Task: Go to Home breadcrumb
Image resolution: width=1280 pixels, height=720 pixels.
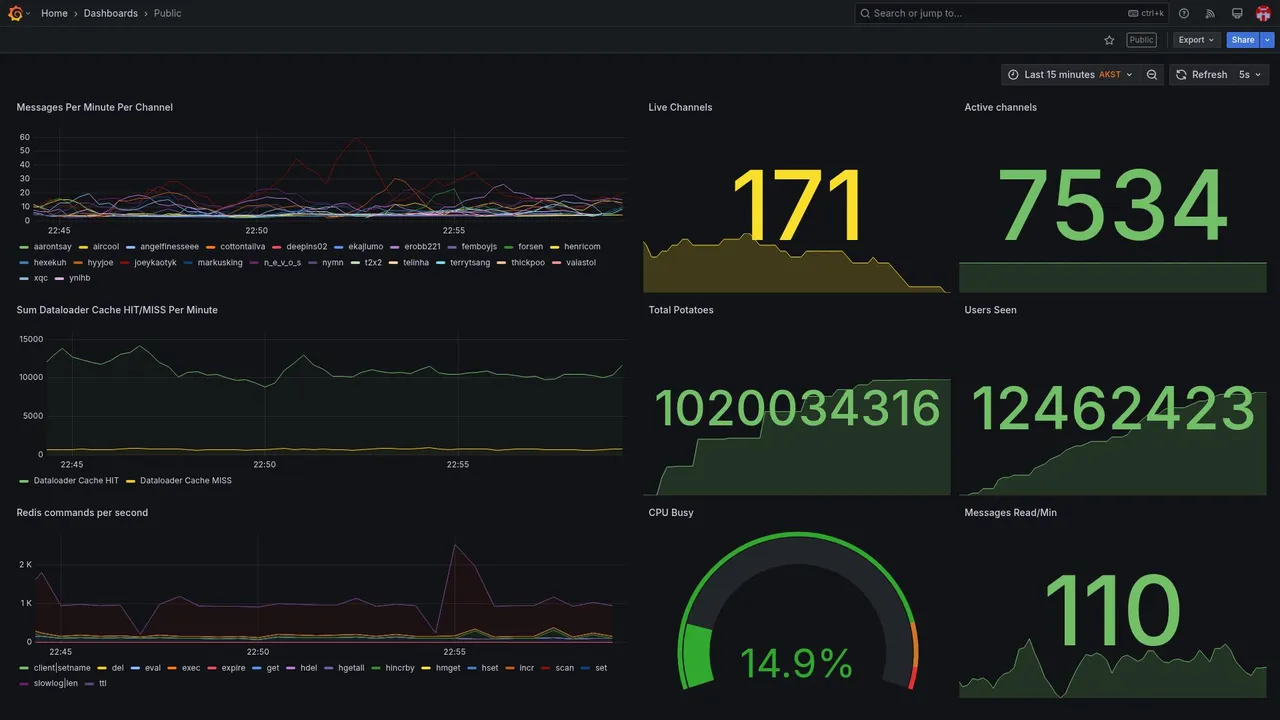Action: pos(54,13)
